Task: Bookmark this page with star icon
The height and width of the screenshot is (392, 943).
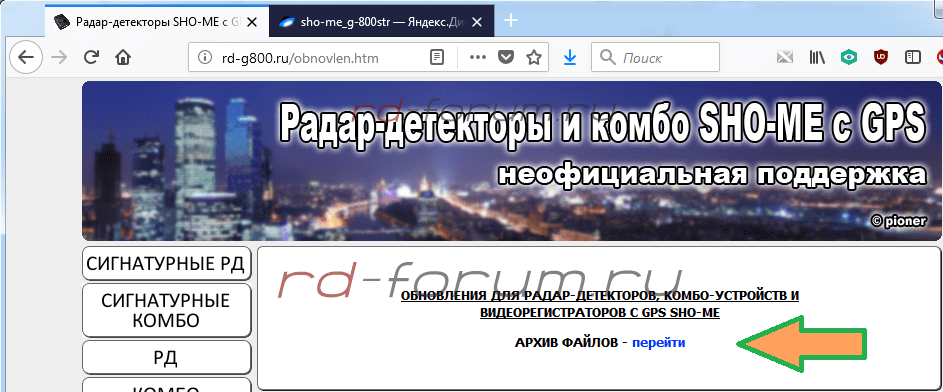Action: click(533, 58)
